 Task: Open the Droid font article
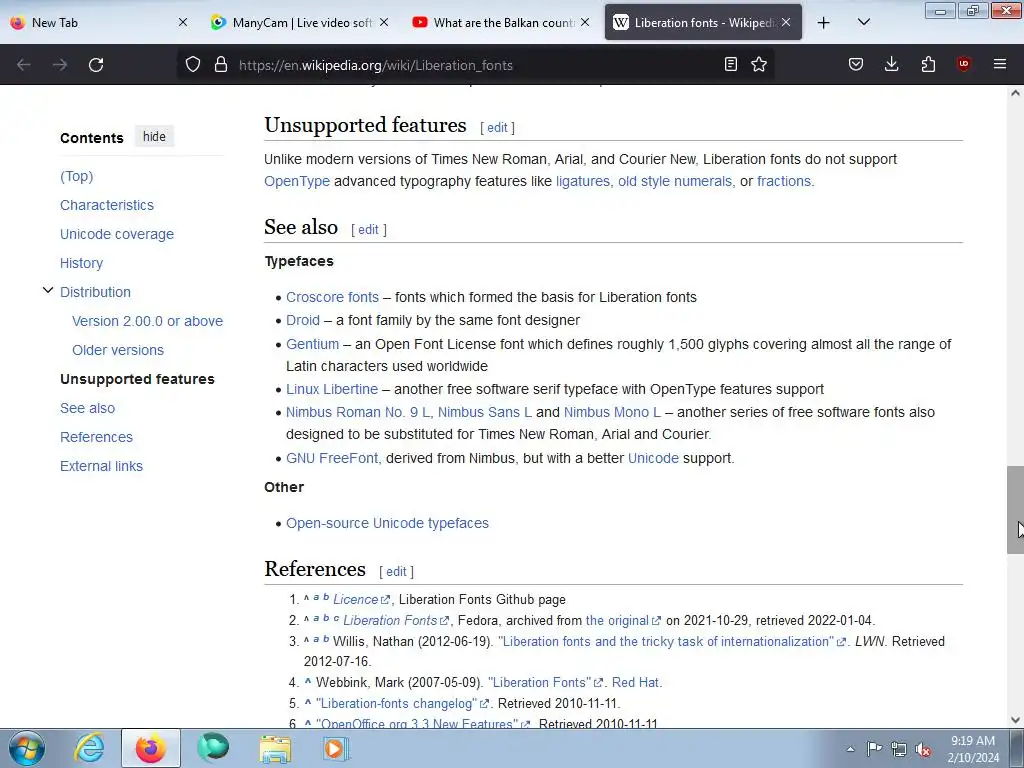tap(303, 320)
